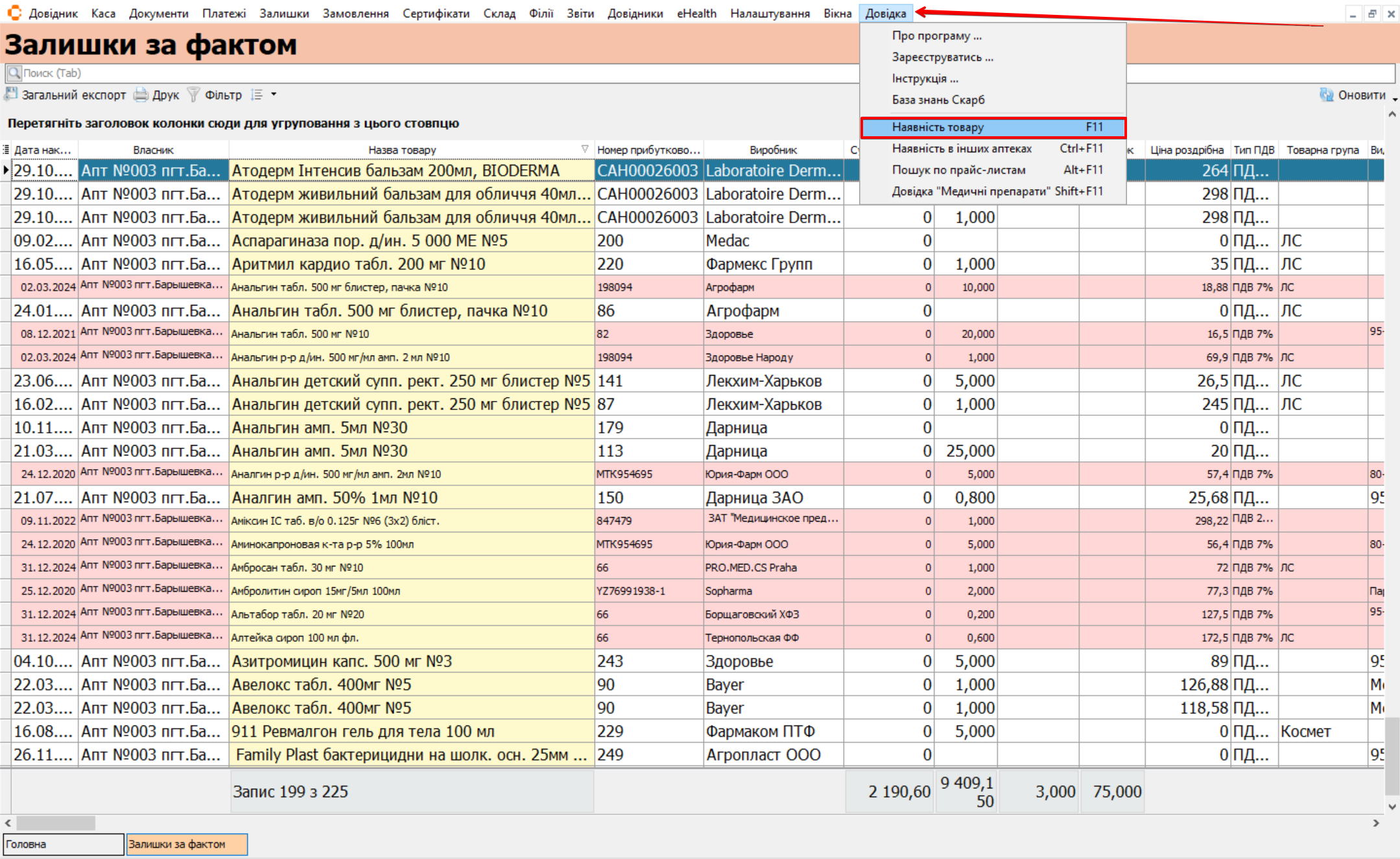1400x859 pixels.
Task: Click the app logo in the menu bar
Action: pos(14,12)
